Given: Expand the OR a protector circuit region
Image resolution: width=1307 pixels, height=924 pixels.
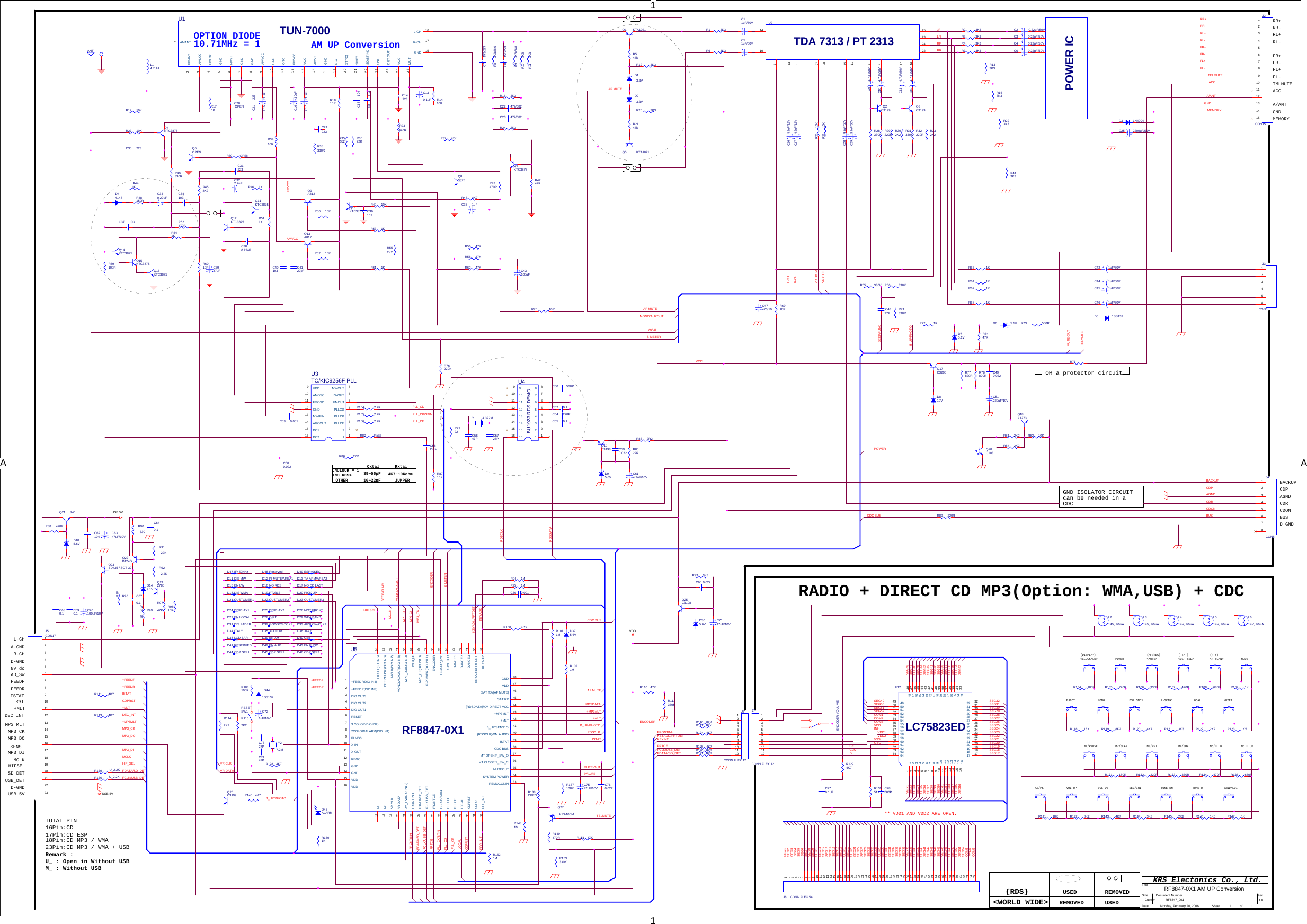Looking at the screenshot, I should click(x=1084, y=373).
